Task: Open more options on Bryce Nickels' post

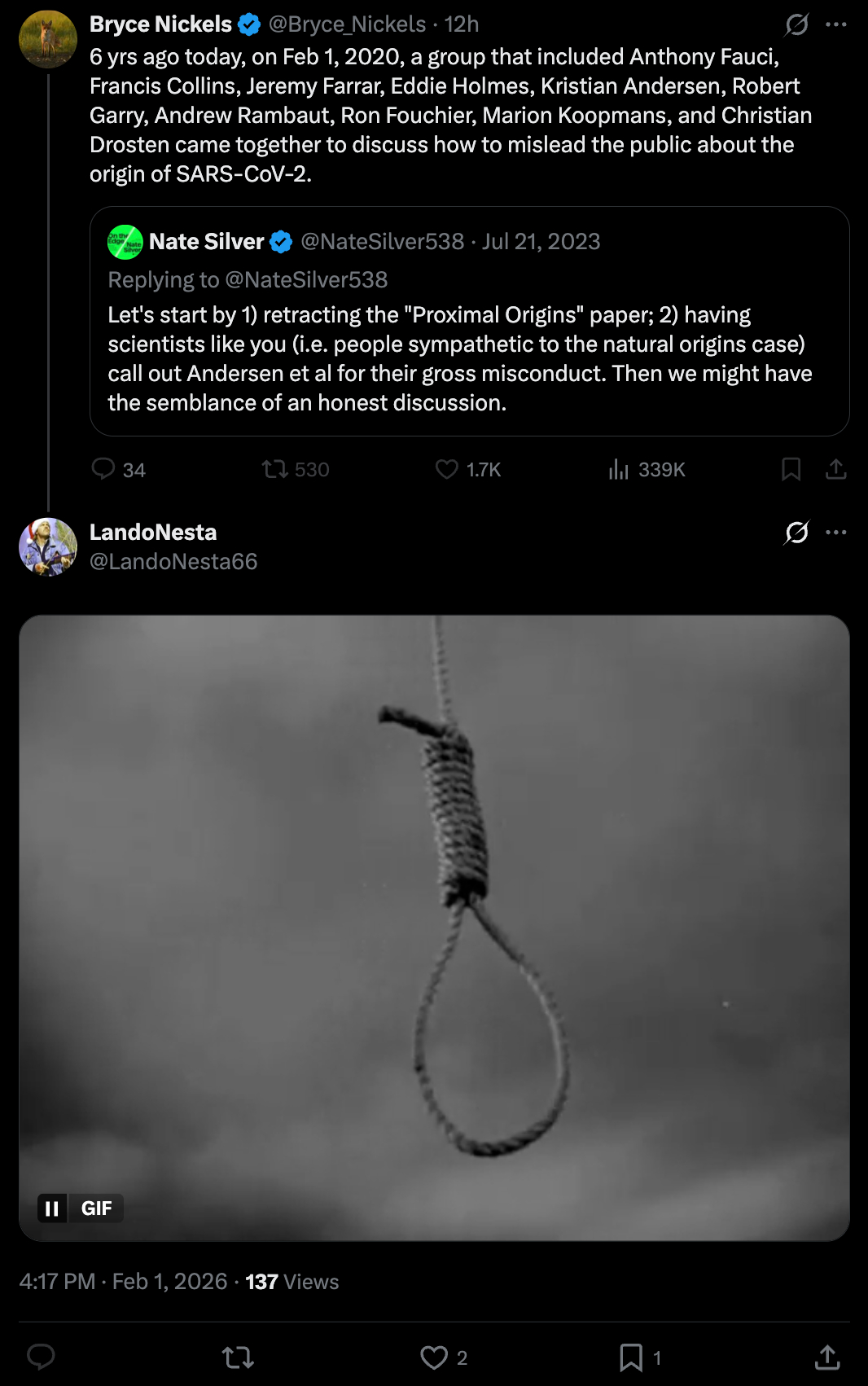Action: coord(836,25)
